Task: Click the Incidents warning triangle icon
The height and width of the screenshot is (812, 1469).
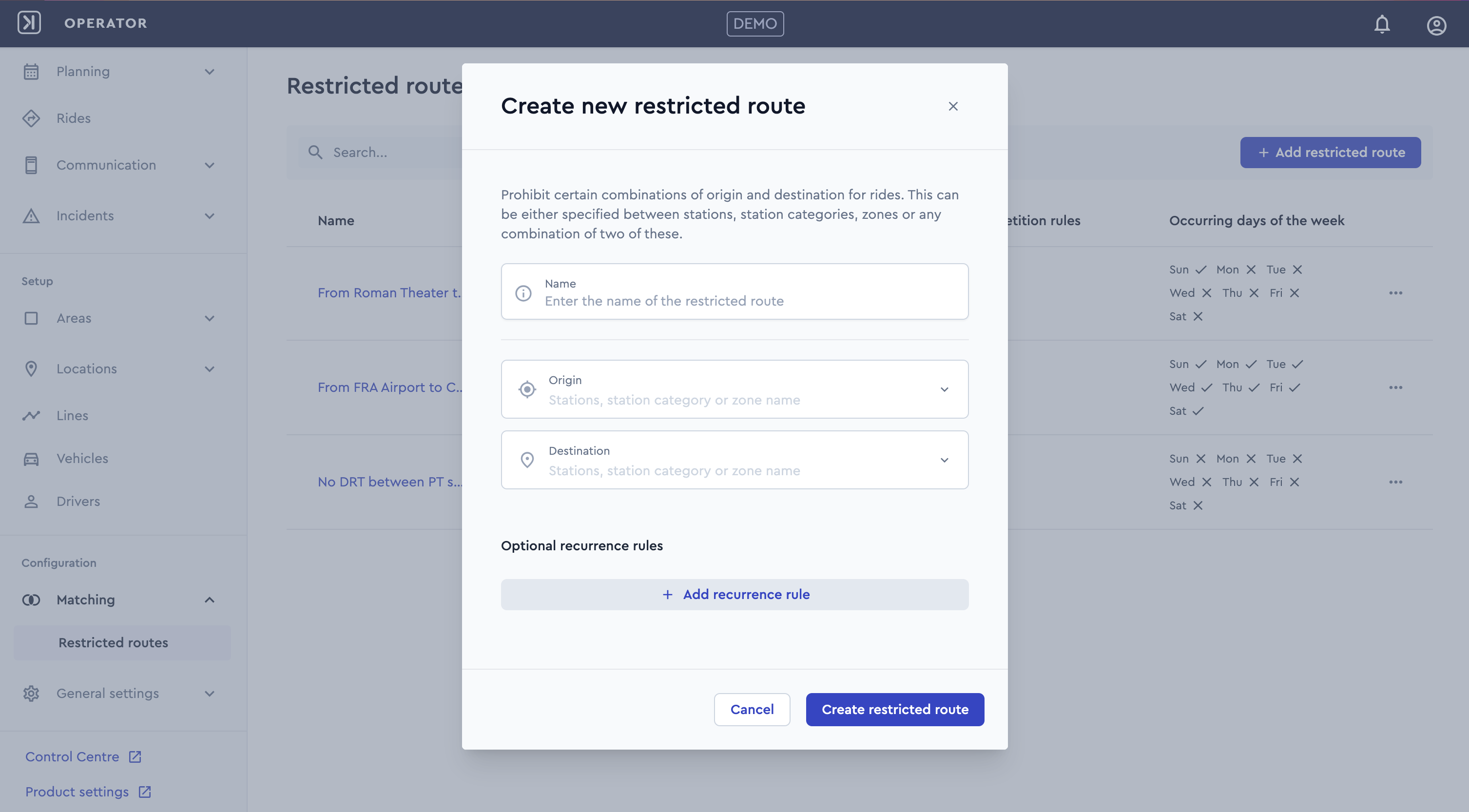Action: pyautogui.click(x=31, y=216)
